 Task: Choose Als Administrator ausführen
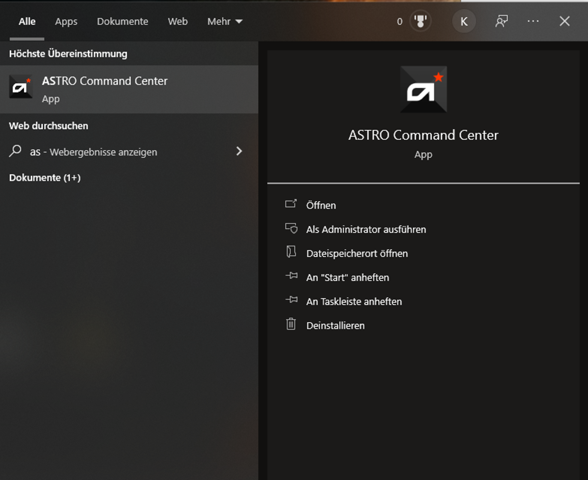click(x=366, y=229)
